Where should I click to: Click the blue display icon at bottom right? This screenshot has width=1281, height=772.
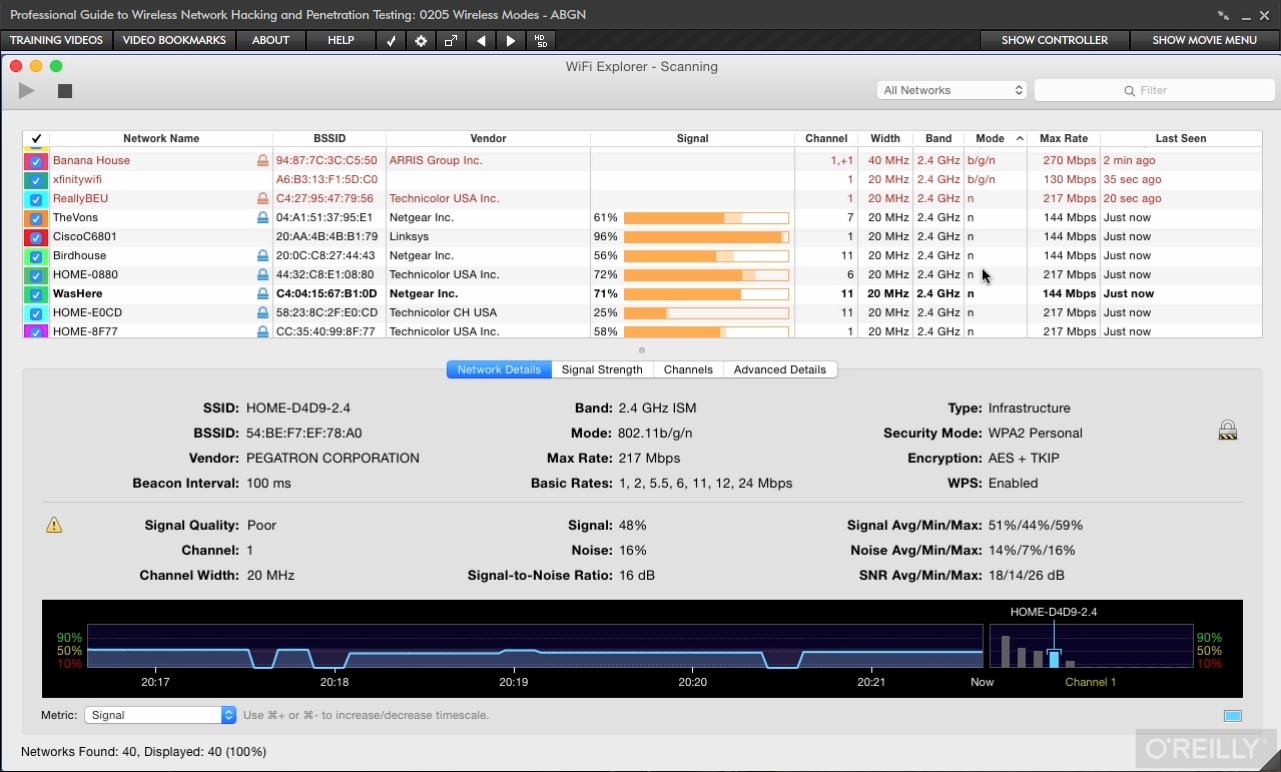click(x=1232, y=715)
